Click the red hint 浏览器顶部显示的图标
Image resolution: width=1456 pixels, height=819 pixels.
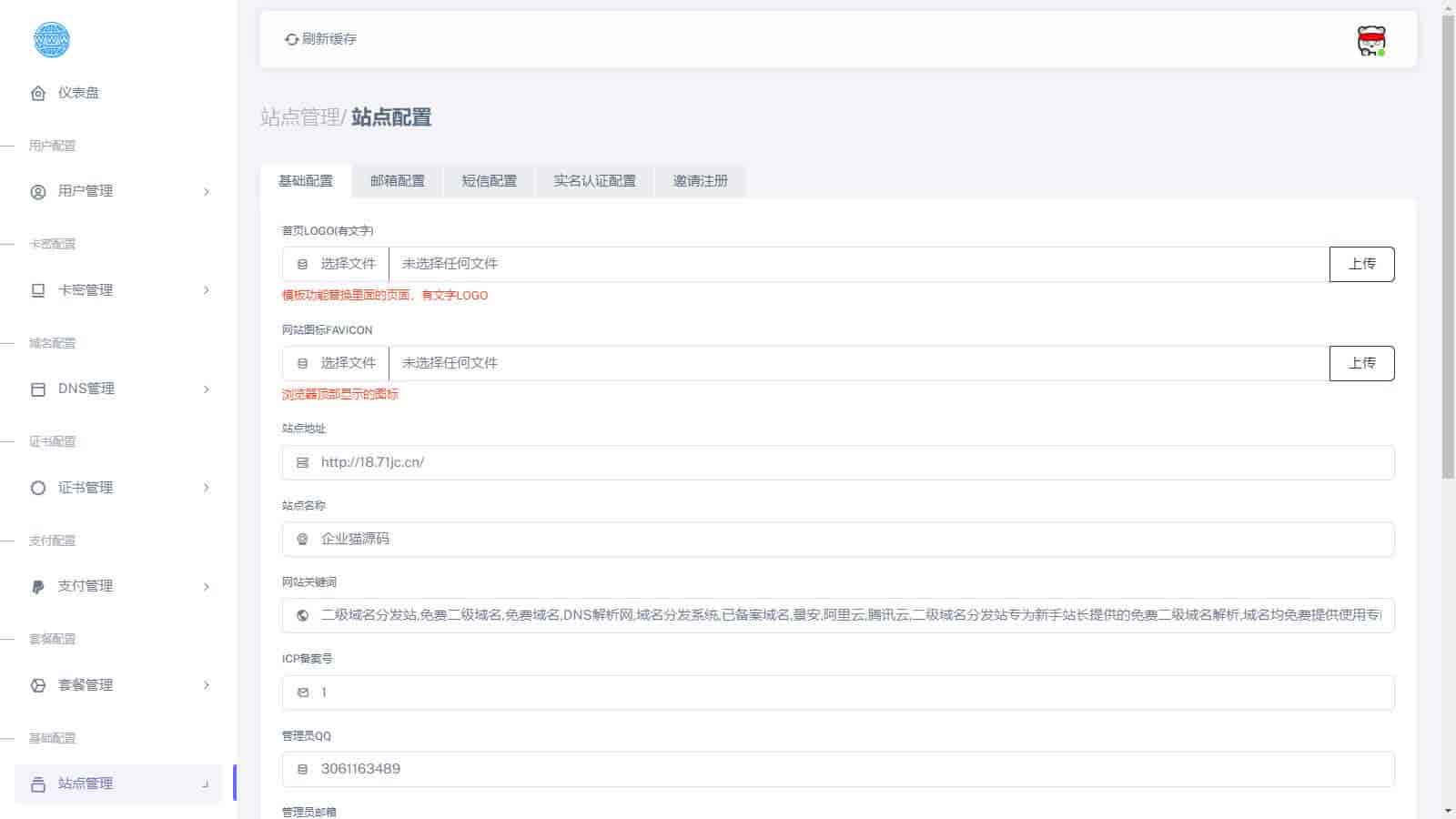coord(340,394)
